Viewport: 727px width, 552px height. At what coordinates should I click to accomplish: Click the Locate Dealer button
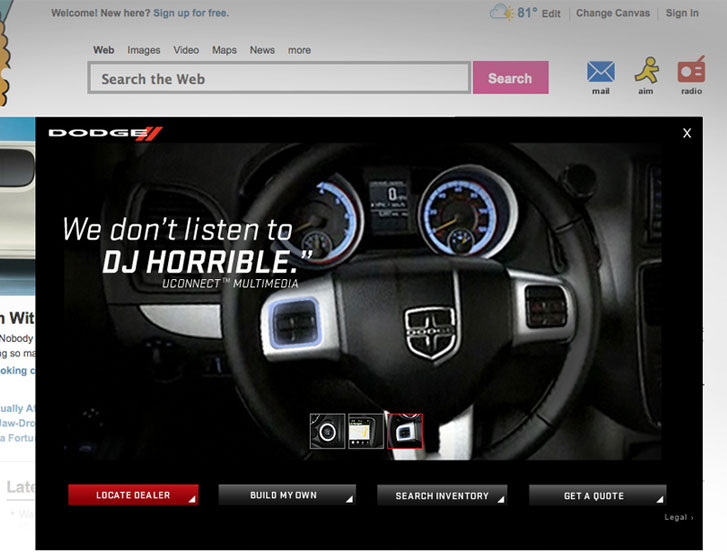(133, 495)
